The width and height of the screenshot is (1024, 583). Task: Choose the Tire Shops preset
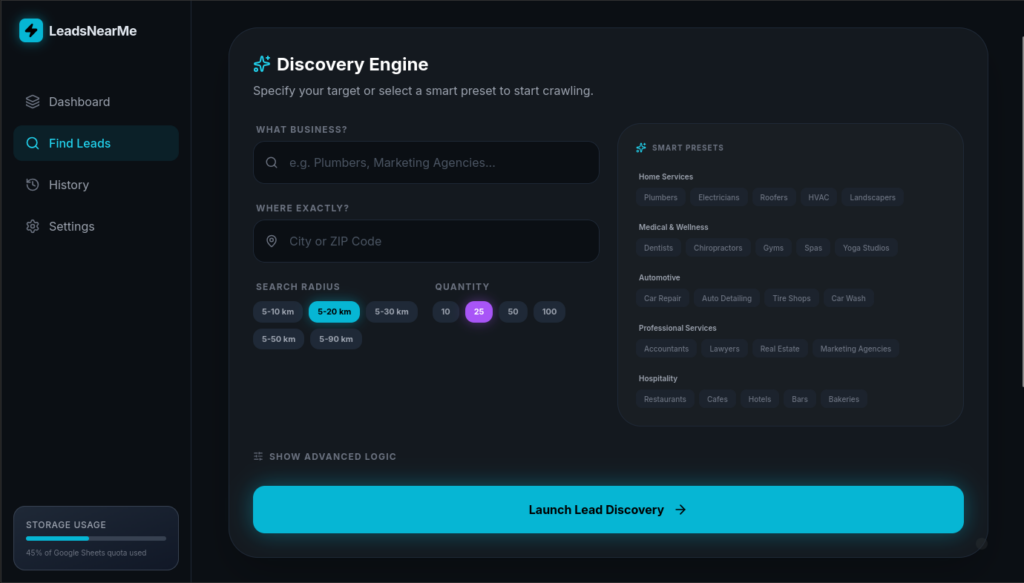pyautogui.click(x=792, y=298)
